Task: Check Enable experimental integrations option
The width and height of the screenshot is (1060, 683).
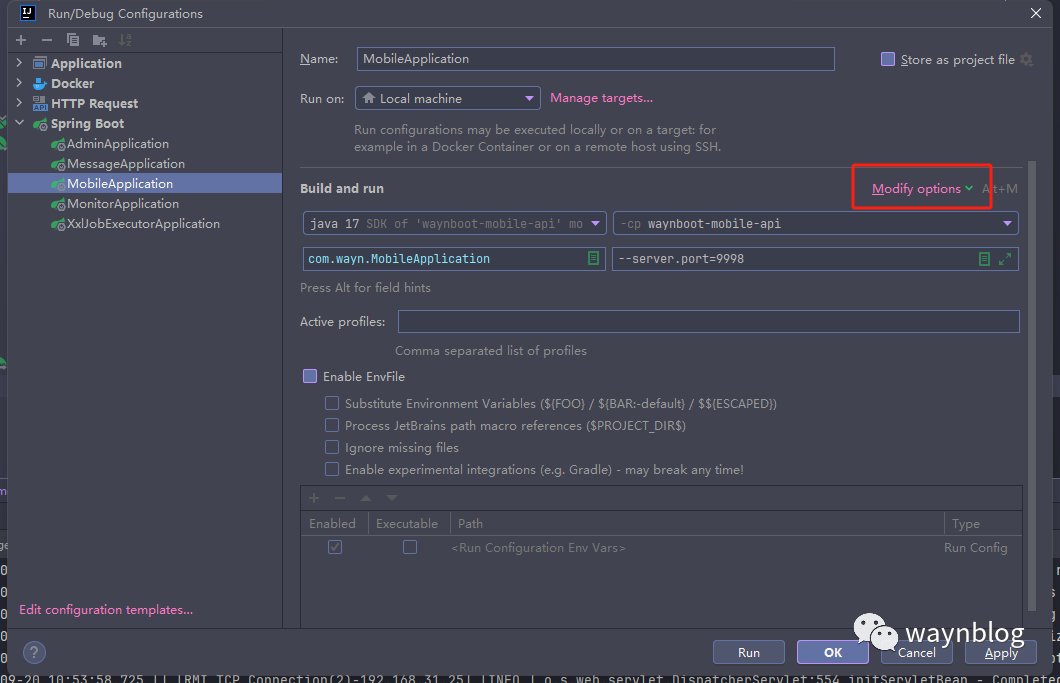Action: (332, 469)
